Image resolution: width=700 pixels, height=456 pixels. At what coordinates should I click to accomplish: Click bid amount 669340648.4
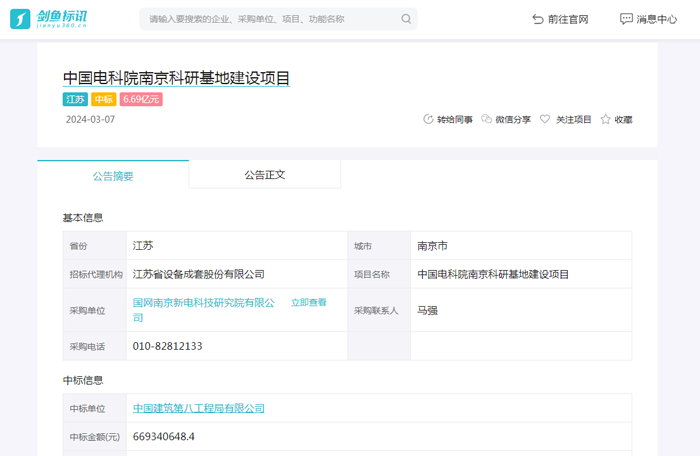163,436
